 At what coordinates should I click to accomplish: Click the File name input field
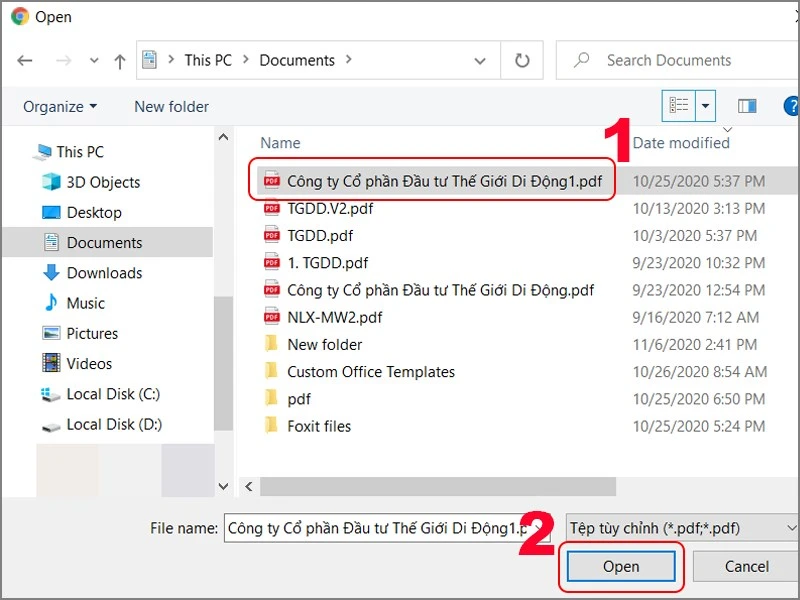(387, 528)
